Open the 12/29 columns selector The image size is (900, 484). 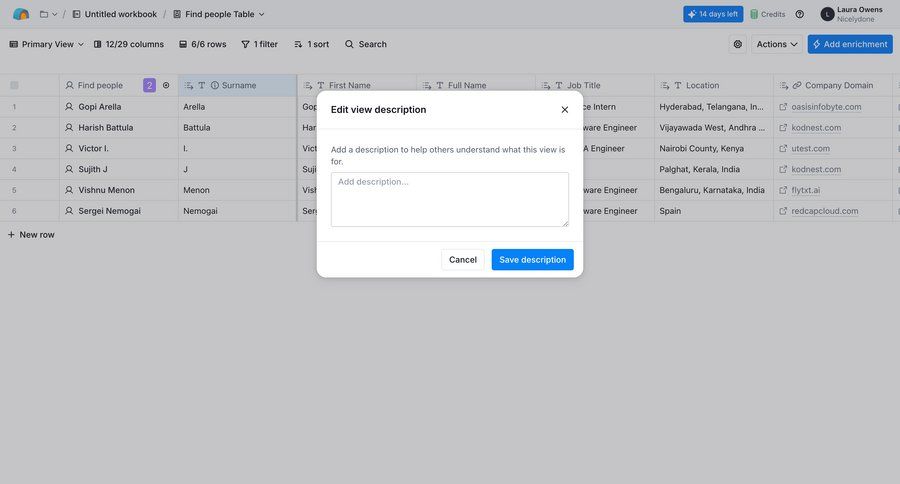(129, 44)
